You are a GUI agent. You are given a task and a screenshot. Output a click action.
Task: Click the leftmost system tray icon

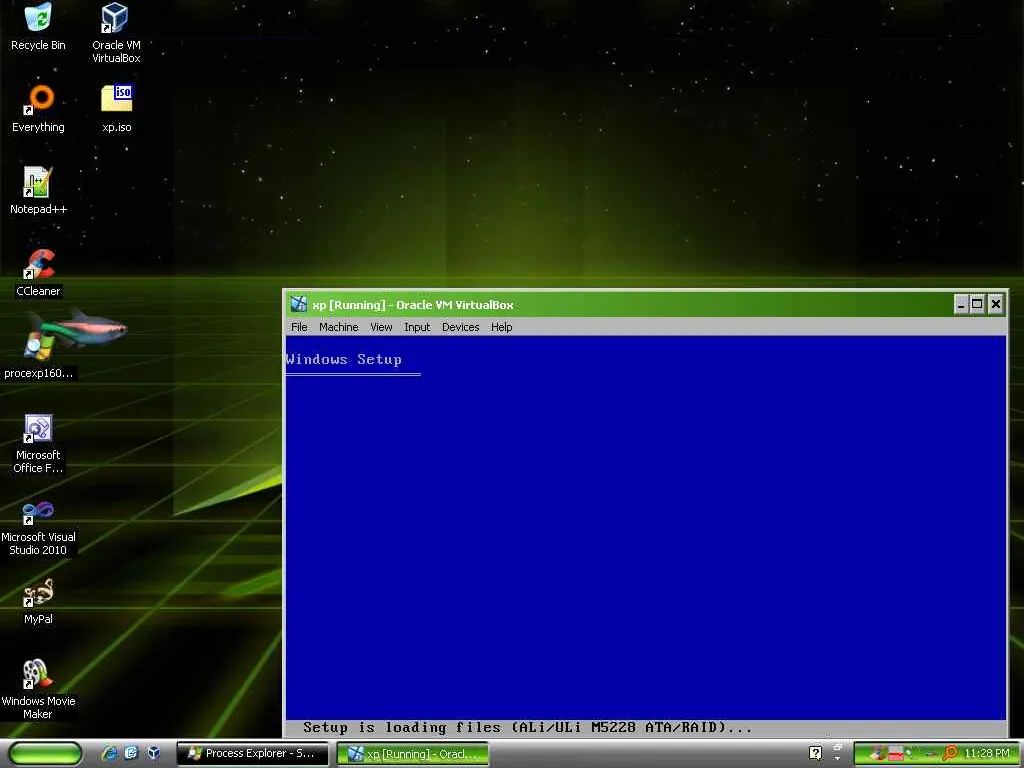point(878,754)
